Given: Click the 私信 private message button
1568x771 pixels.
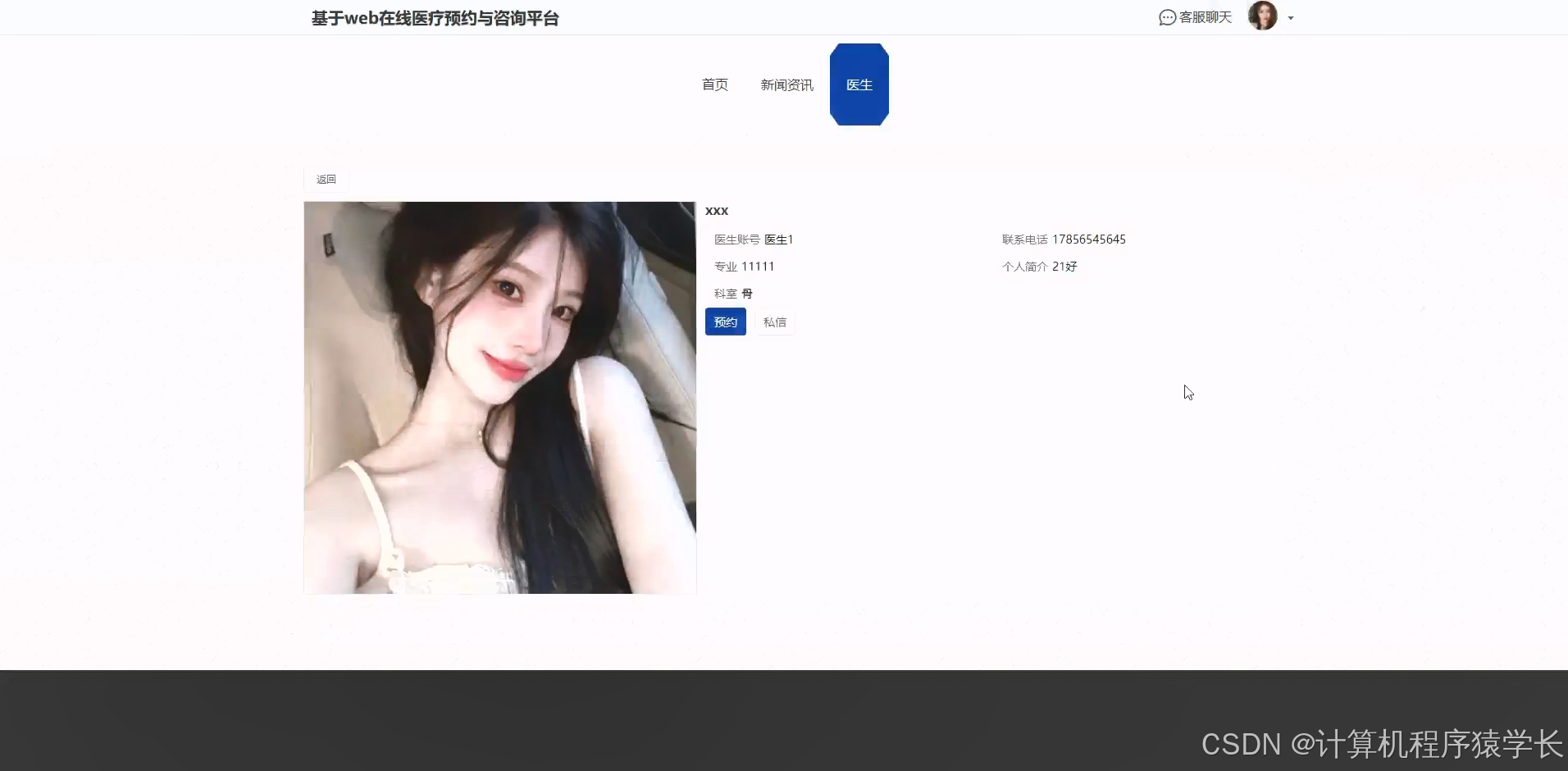Looking at the screenshot, I should click(x=774, y=322).
